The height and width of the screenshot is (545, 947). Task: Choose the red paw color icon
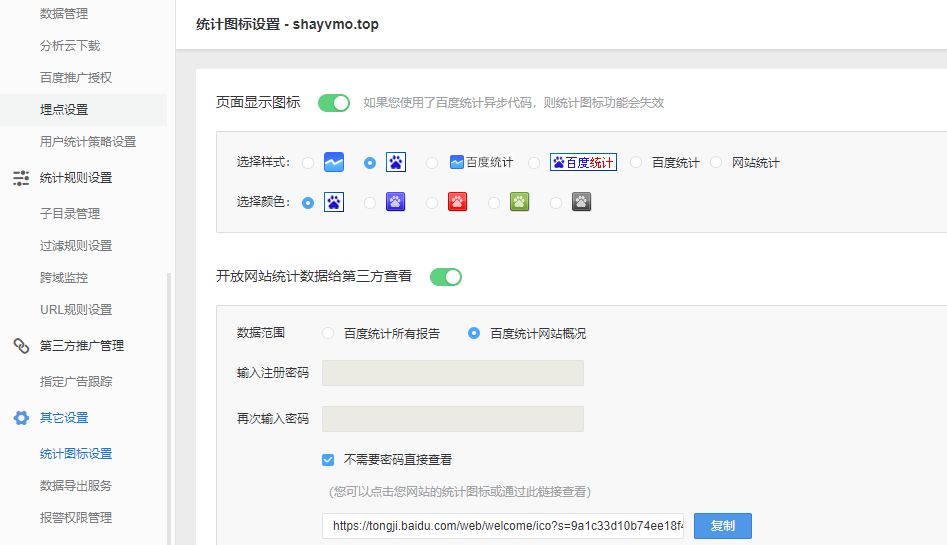coord(458,202)
